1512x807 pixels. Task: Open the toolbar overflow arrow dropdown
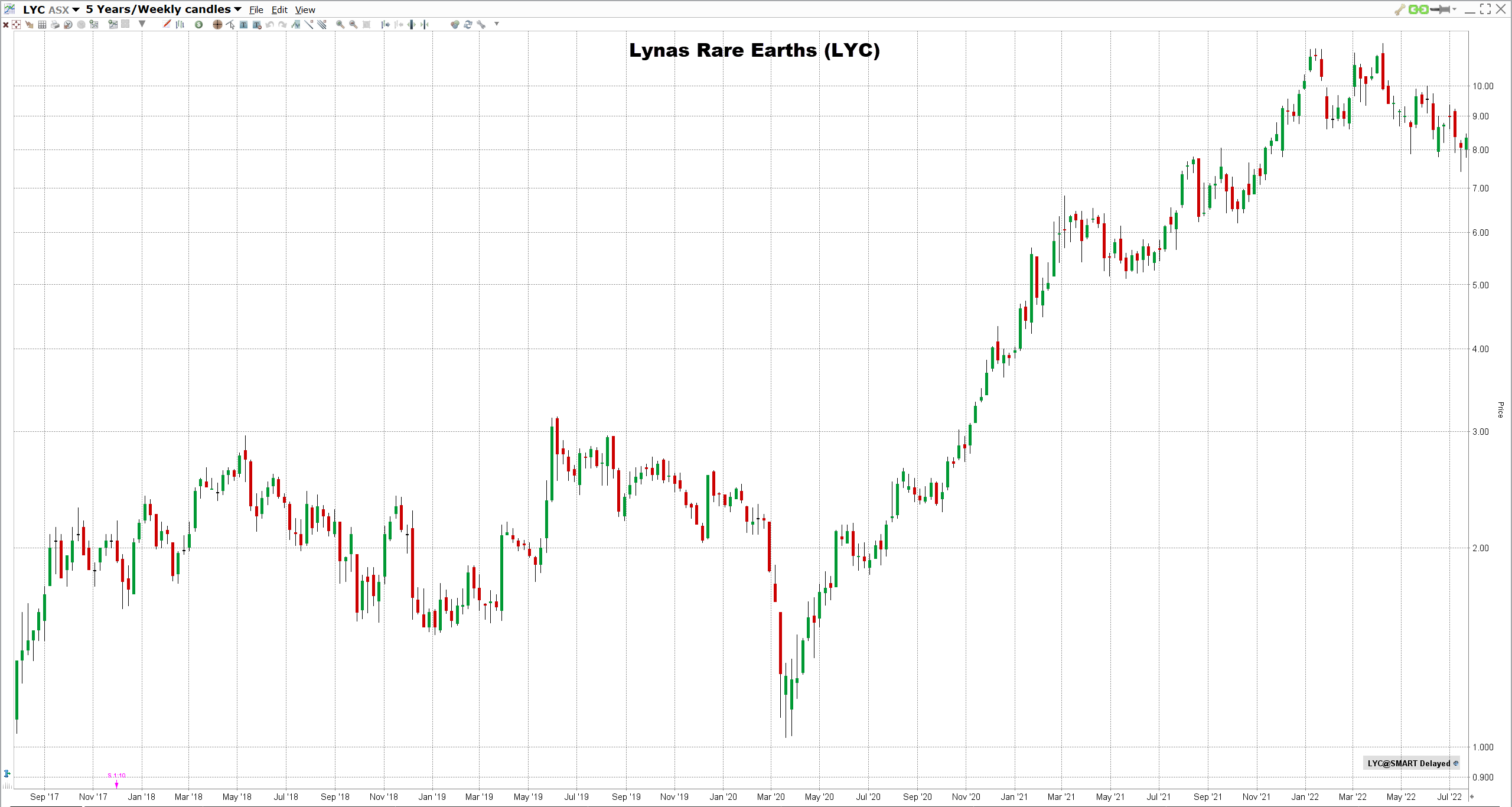[497, 24]
